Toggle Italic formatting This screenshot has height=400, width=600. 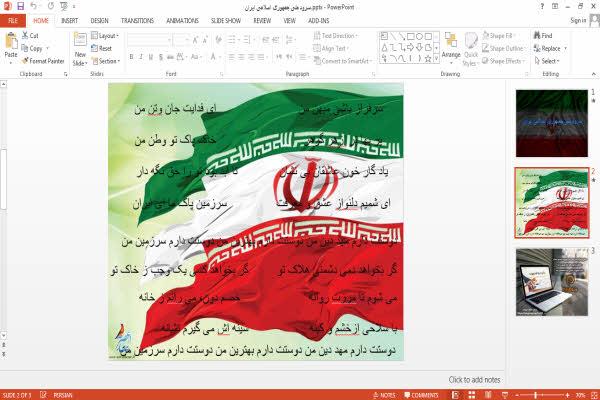tap(141, 57)
